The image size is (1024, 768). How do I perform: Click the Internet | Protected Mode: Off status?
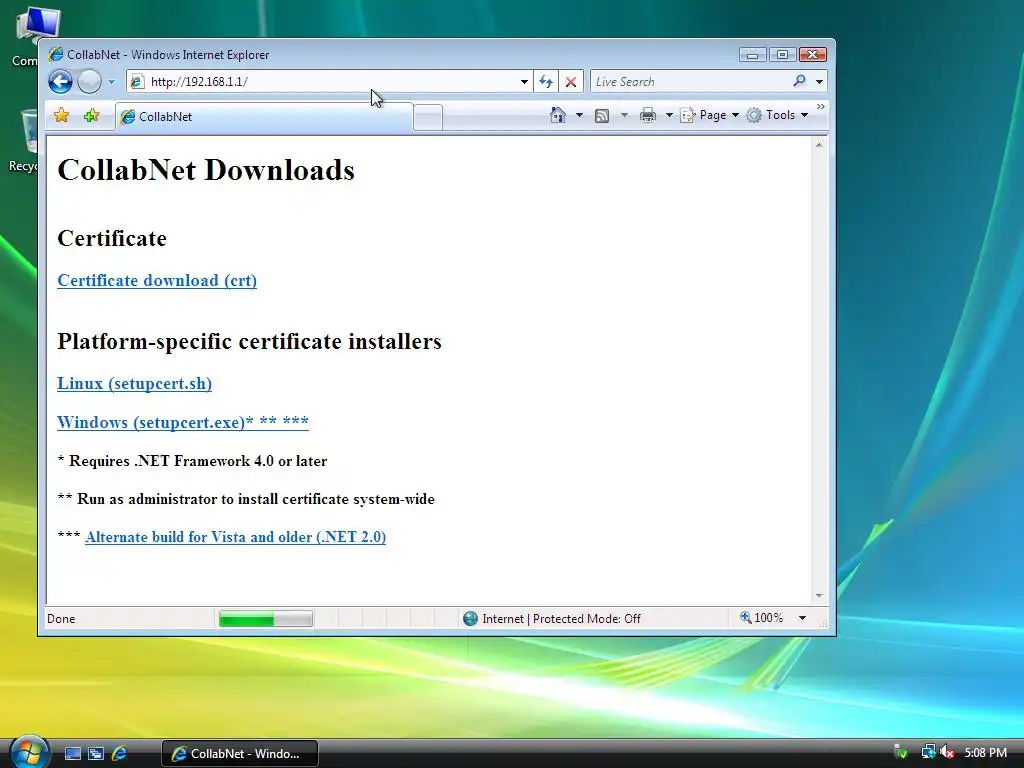coord(552,618)
